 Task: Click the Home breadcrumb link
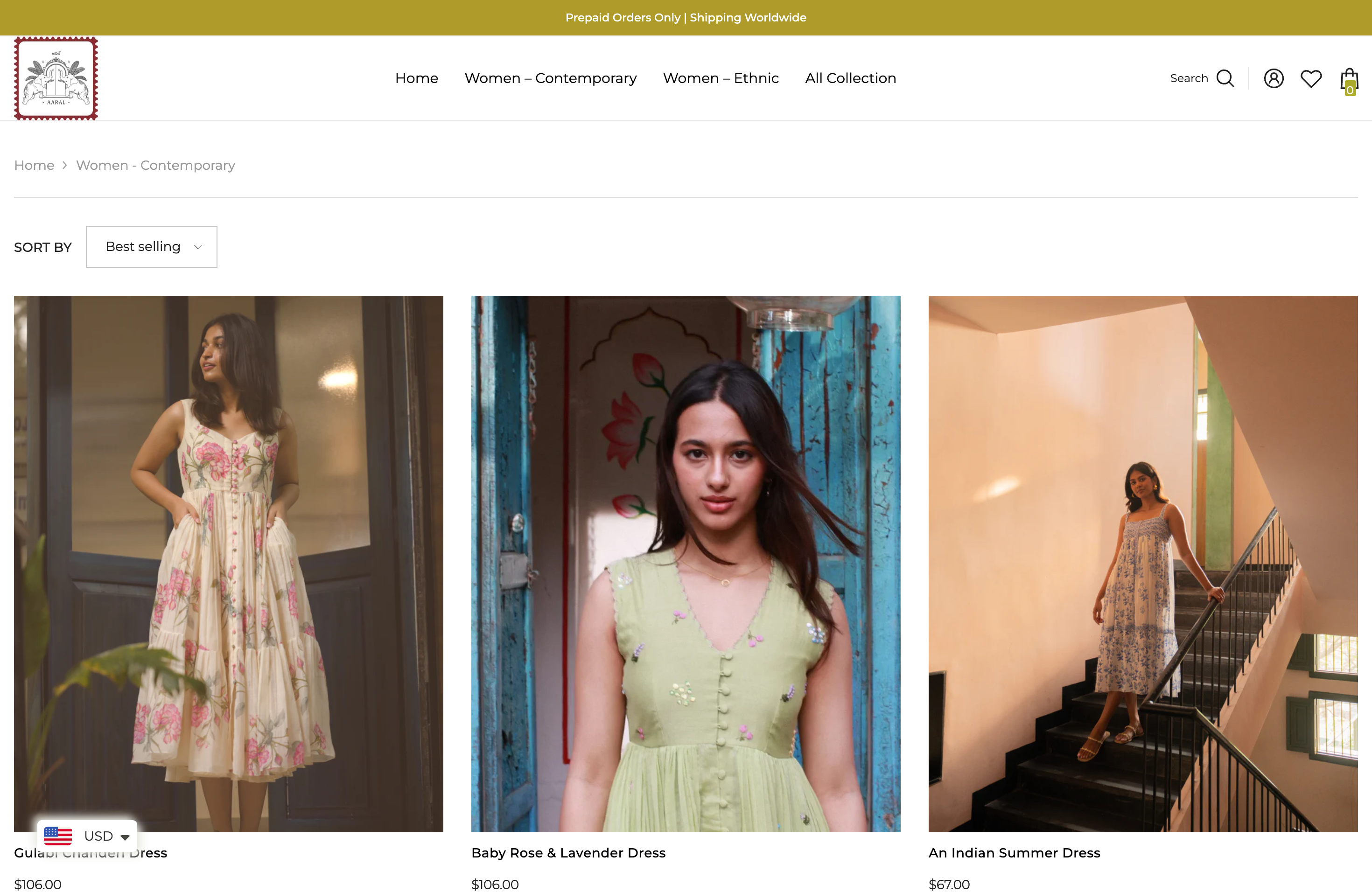pos(34,165)
